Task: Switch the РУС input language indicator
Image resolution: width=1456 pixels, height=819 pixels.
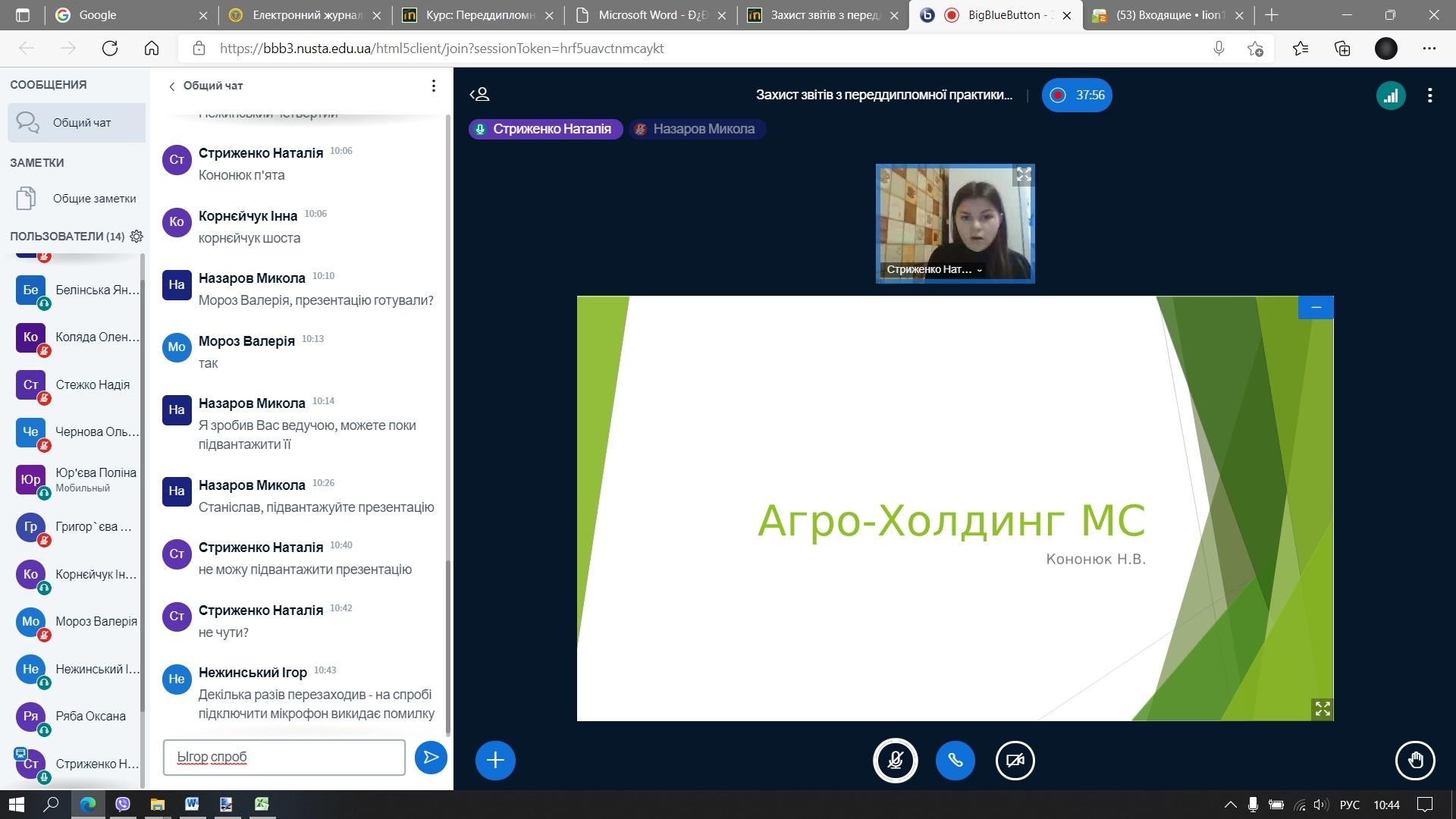Action: tap(1350, 805)
